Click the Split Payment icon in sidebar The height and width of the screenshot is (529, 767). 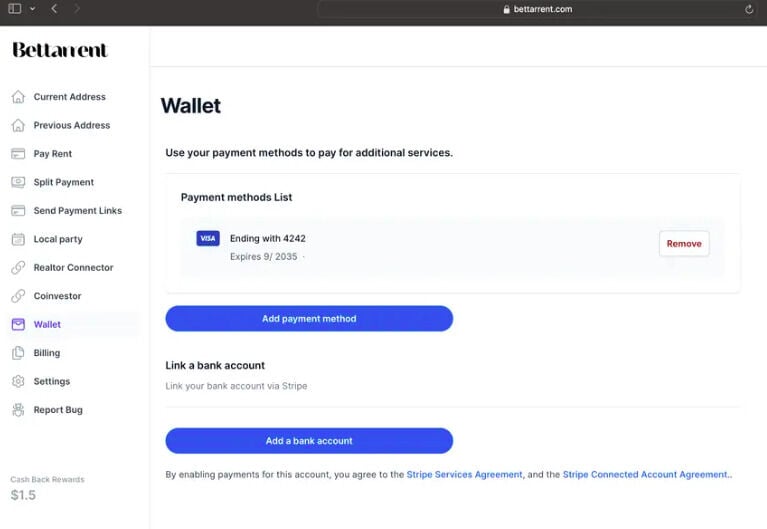[18, 182]
